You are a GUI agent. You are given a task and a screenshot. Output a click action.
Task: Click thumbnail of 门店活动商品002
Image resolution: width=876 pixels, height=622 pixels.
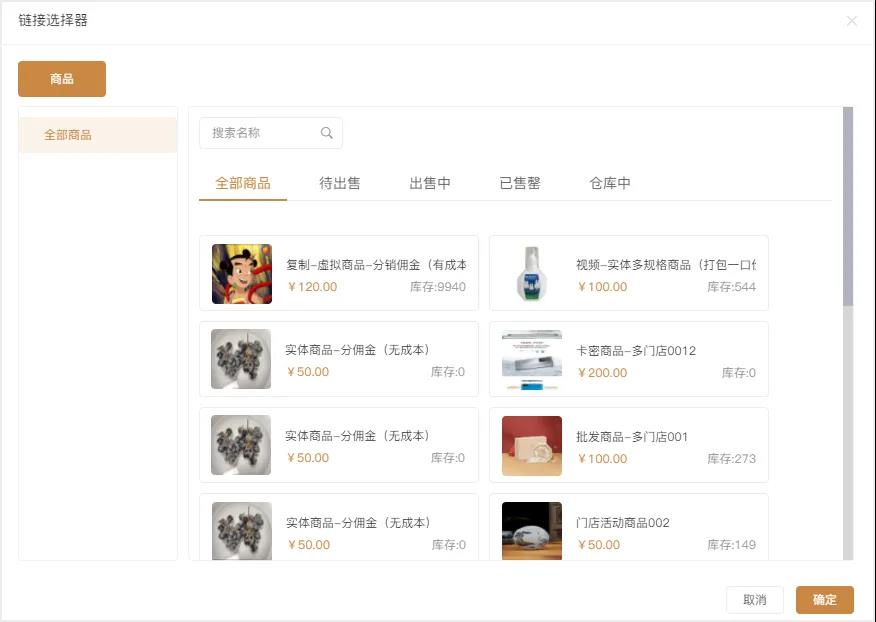pos(532,531)
